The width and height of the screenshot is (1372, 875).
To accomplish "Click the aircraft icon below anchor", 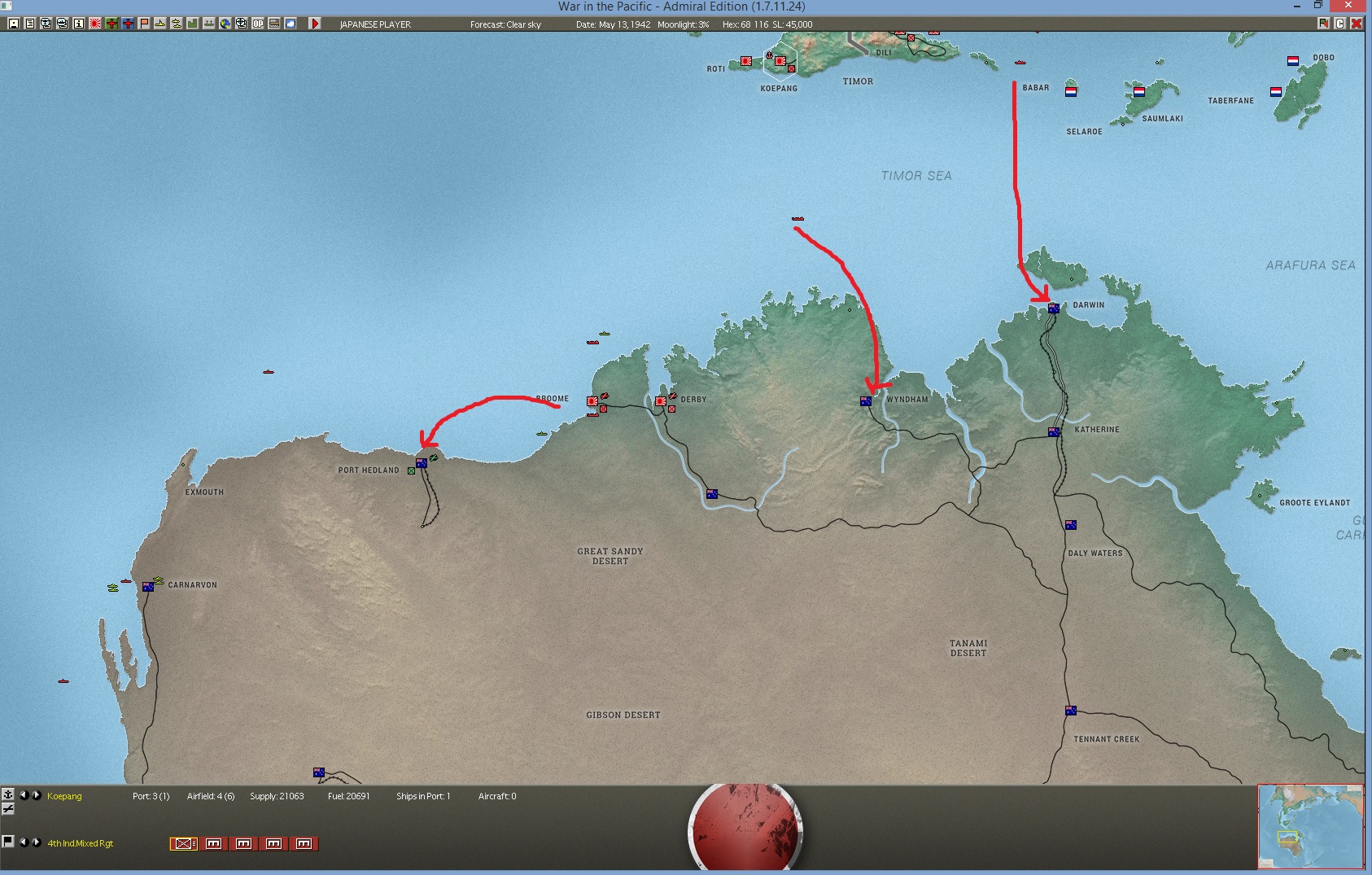I will click(x=7, y=808).
